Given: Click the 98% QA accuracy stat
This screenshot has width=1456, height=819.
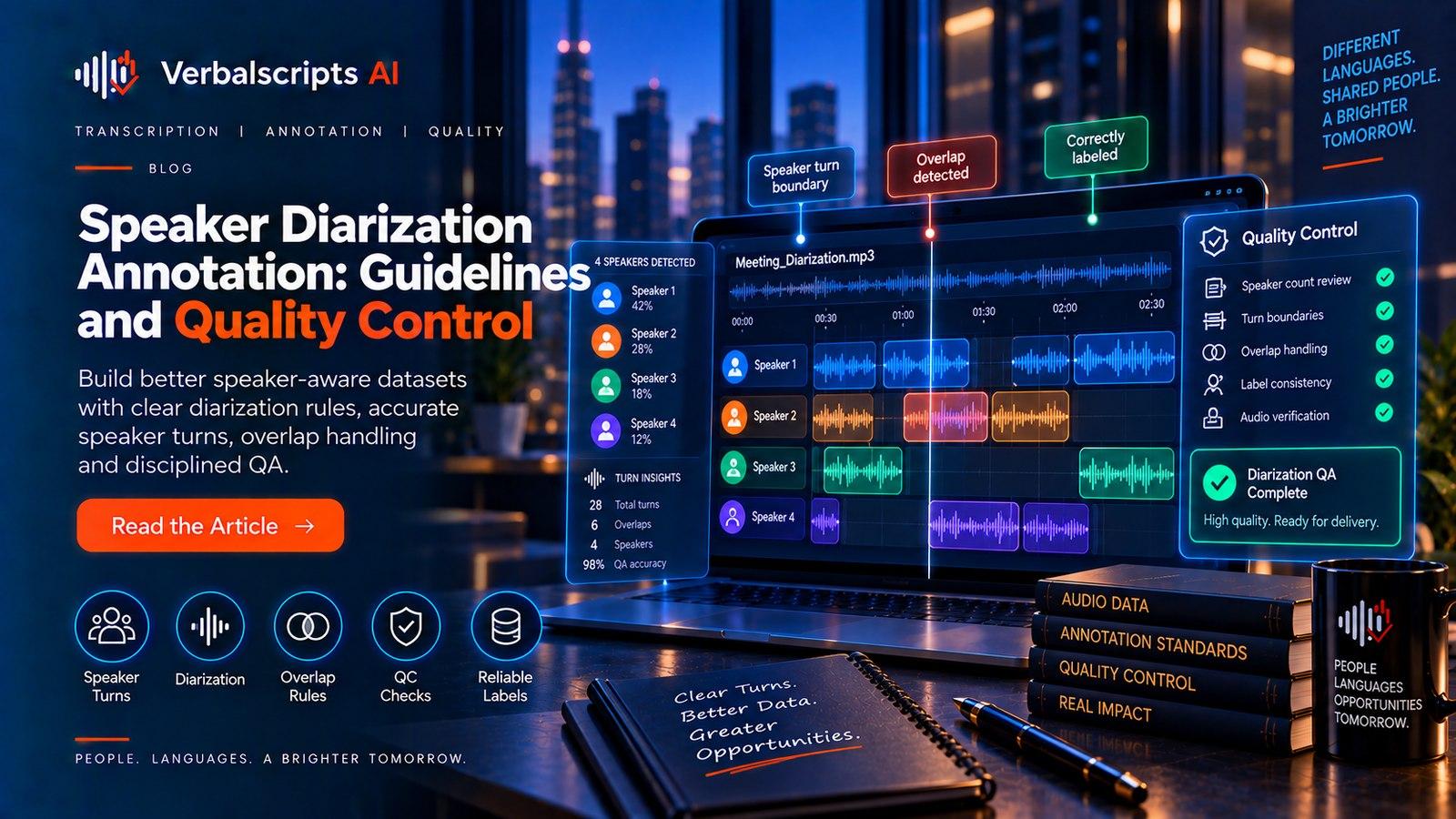Looking at the screenshot, I should pyautogui.click(x=624, y=564).
